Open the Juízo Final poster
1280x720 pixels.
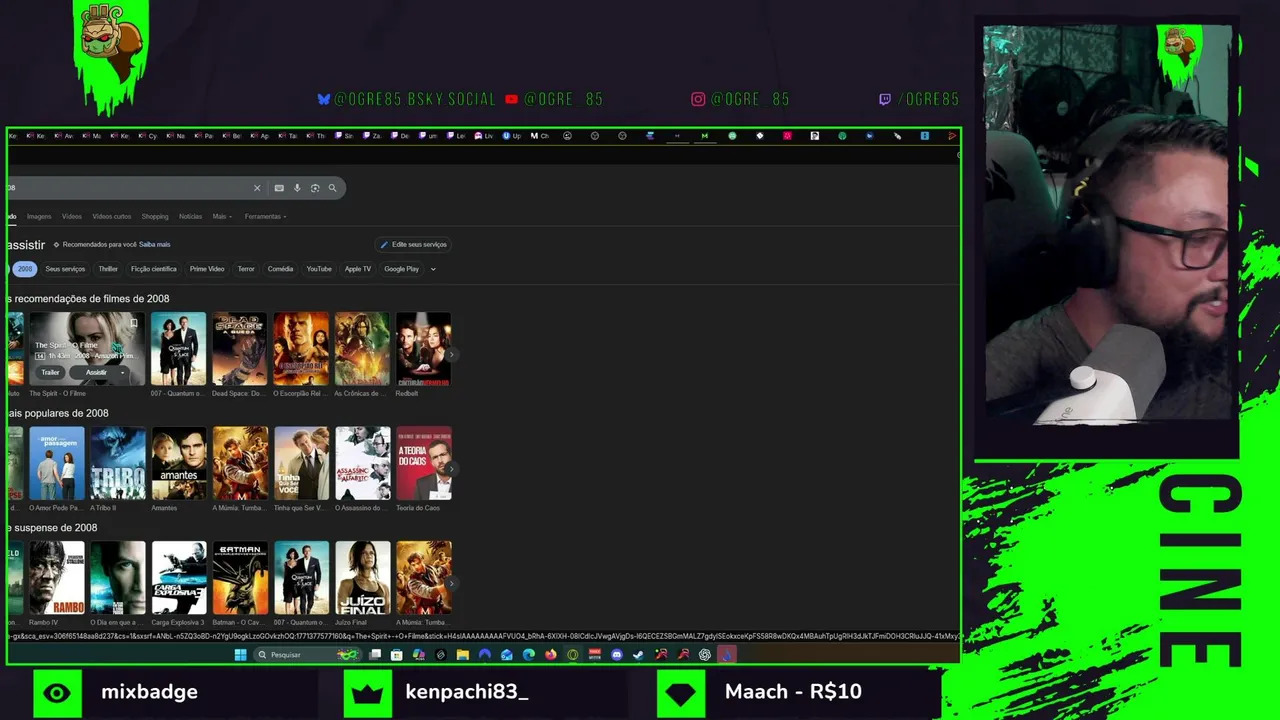[x=363, y=578]
